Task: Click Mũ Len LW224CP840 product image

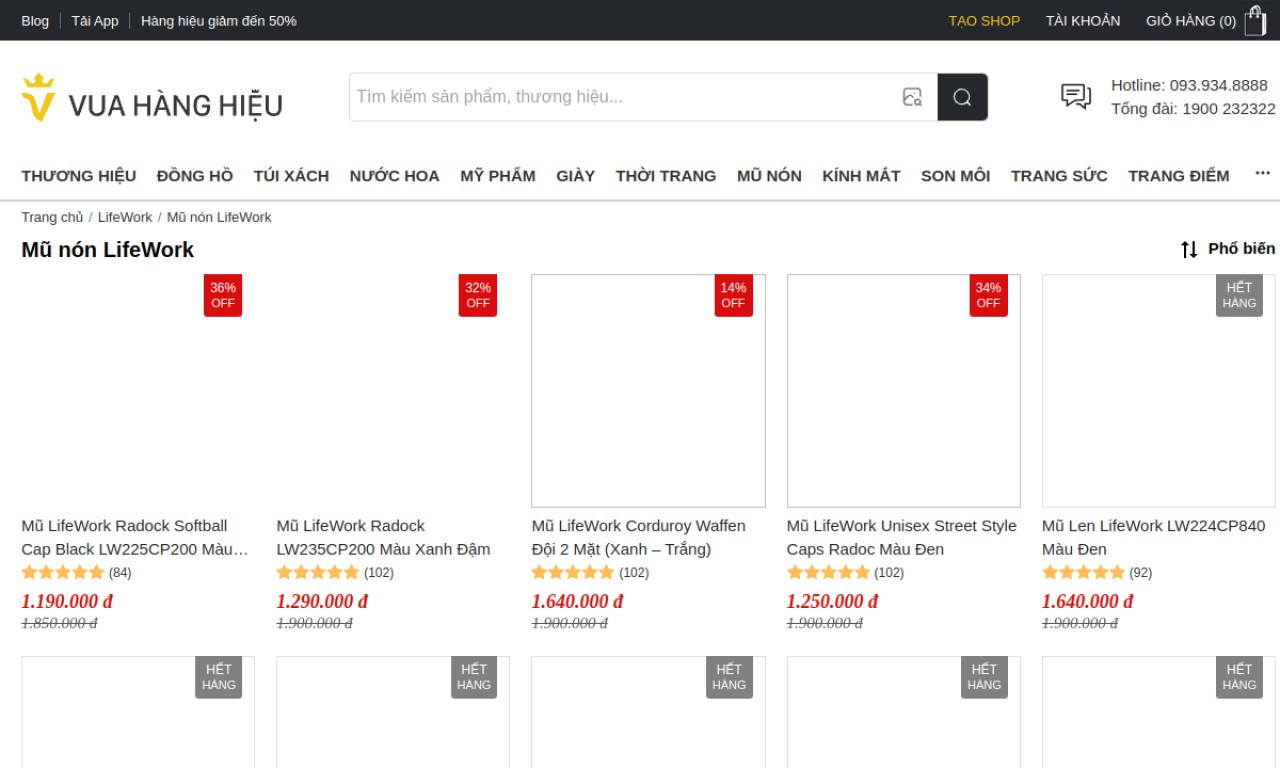Action: coord(1159,391)
